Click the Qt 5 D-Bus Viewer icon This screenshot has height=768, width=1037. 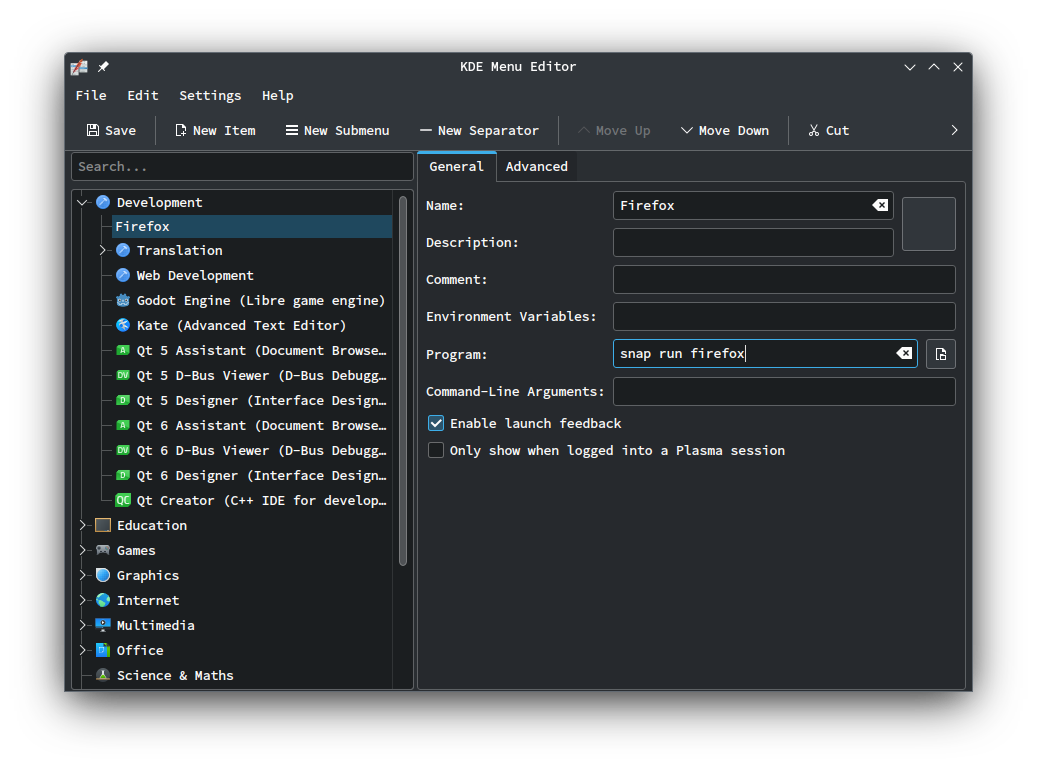click(123, 375)
